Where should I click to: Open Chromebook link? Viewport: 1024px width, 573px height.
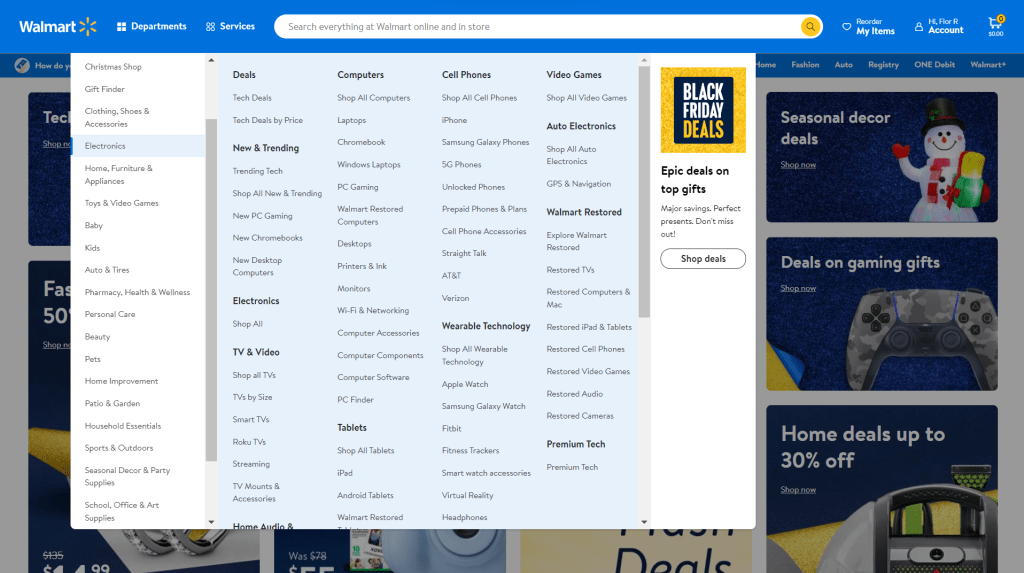[x=361, y=142]
